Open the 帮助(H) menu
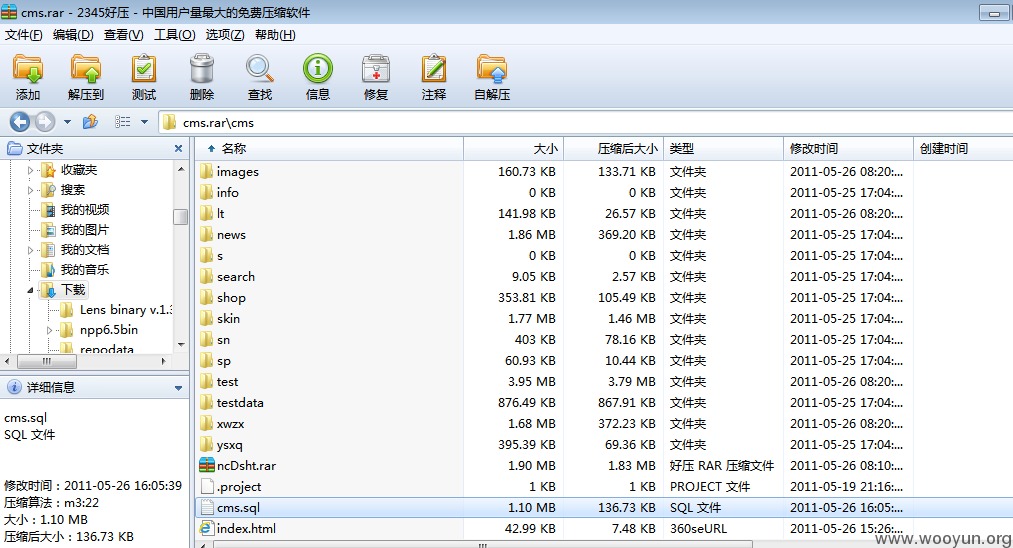This screenshot has height=548, width=1013. coord(275,35)
